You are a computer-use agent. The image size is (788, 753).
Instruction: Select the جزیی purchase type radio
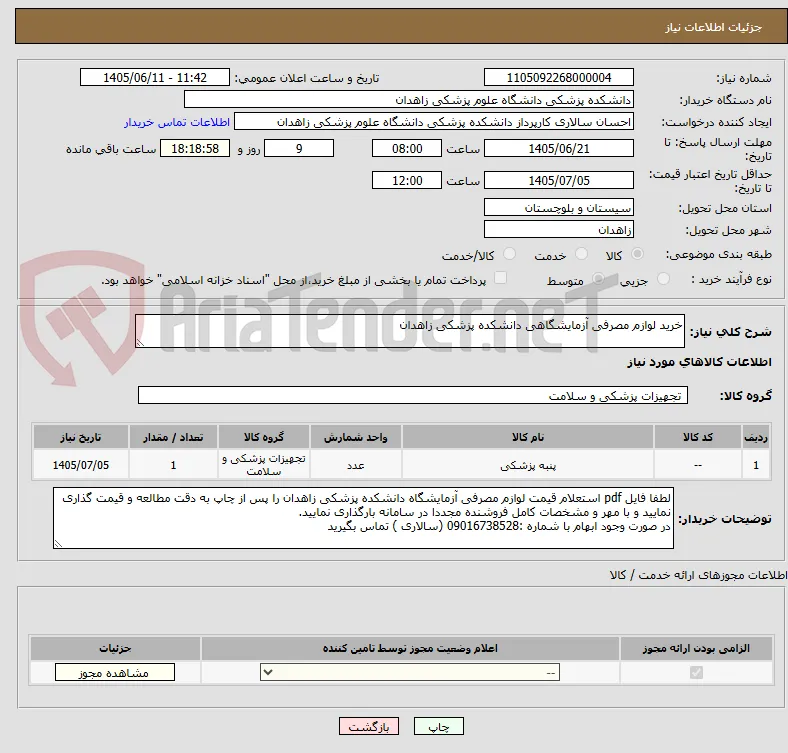pyautogui.click(x=663, y=278)
